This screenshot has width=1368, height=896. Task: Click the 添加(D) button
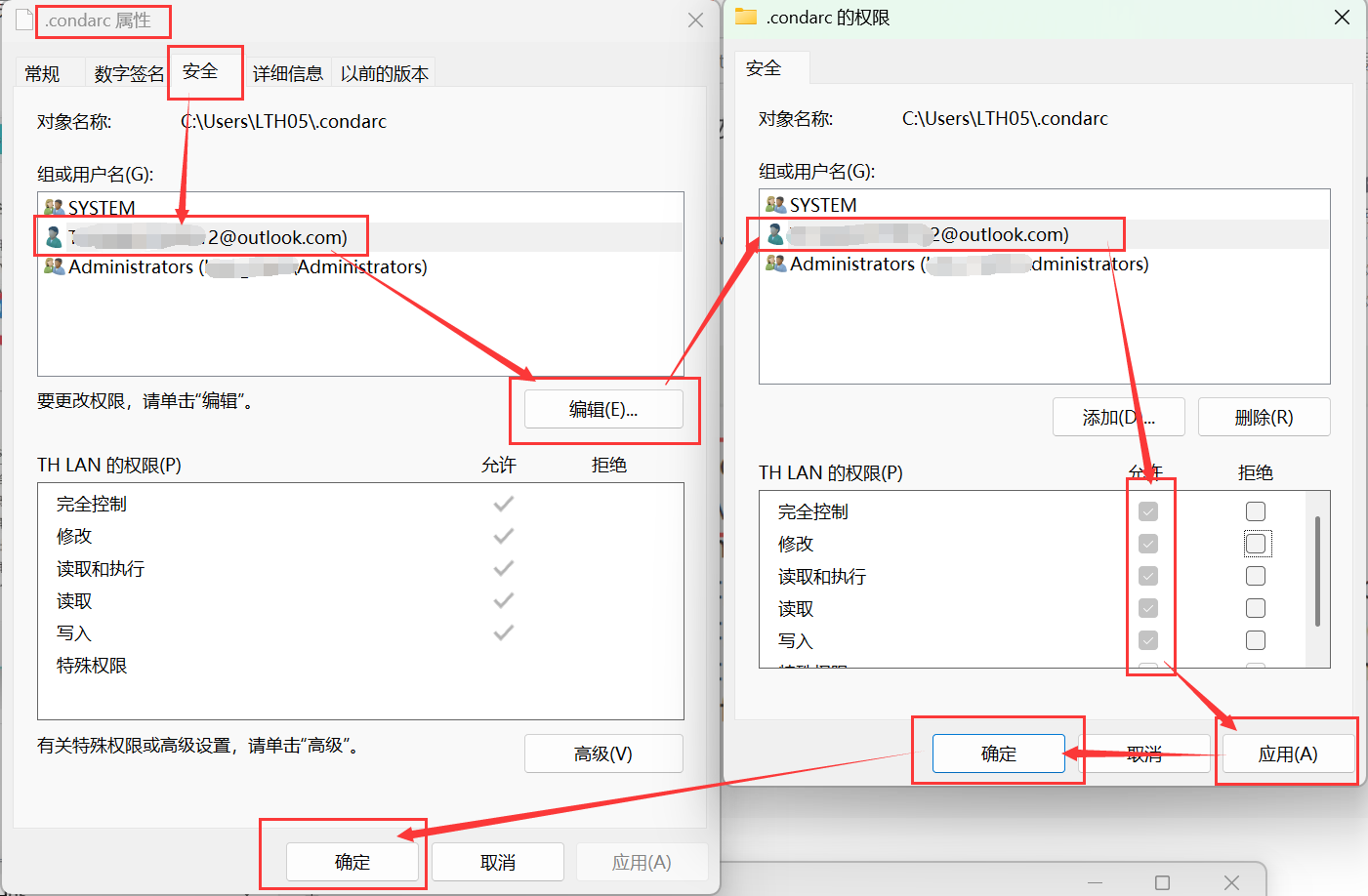tap(1118, 417)
